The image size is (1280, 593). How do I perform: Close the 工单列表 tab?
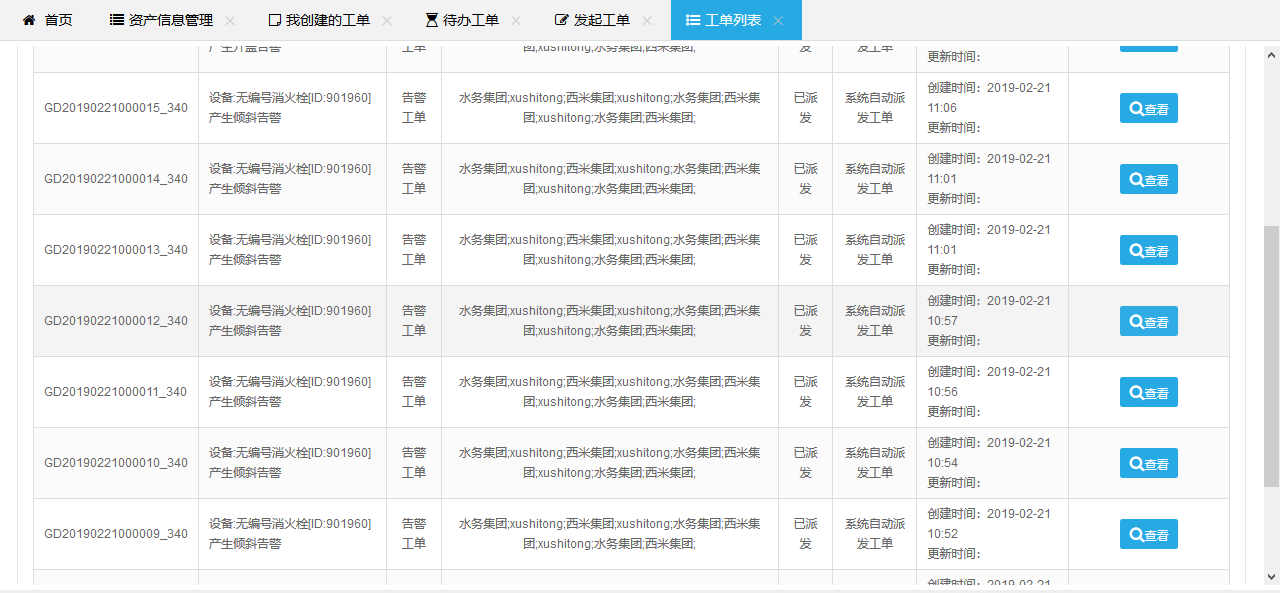pyautogui.click(x=779, y=21)
